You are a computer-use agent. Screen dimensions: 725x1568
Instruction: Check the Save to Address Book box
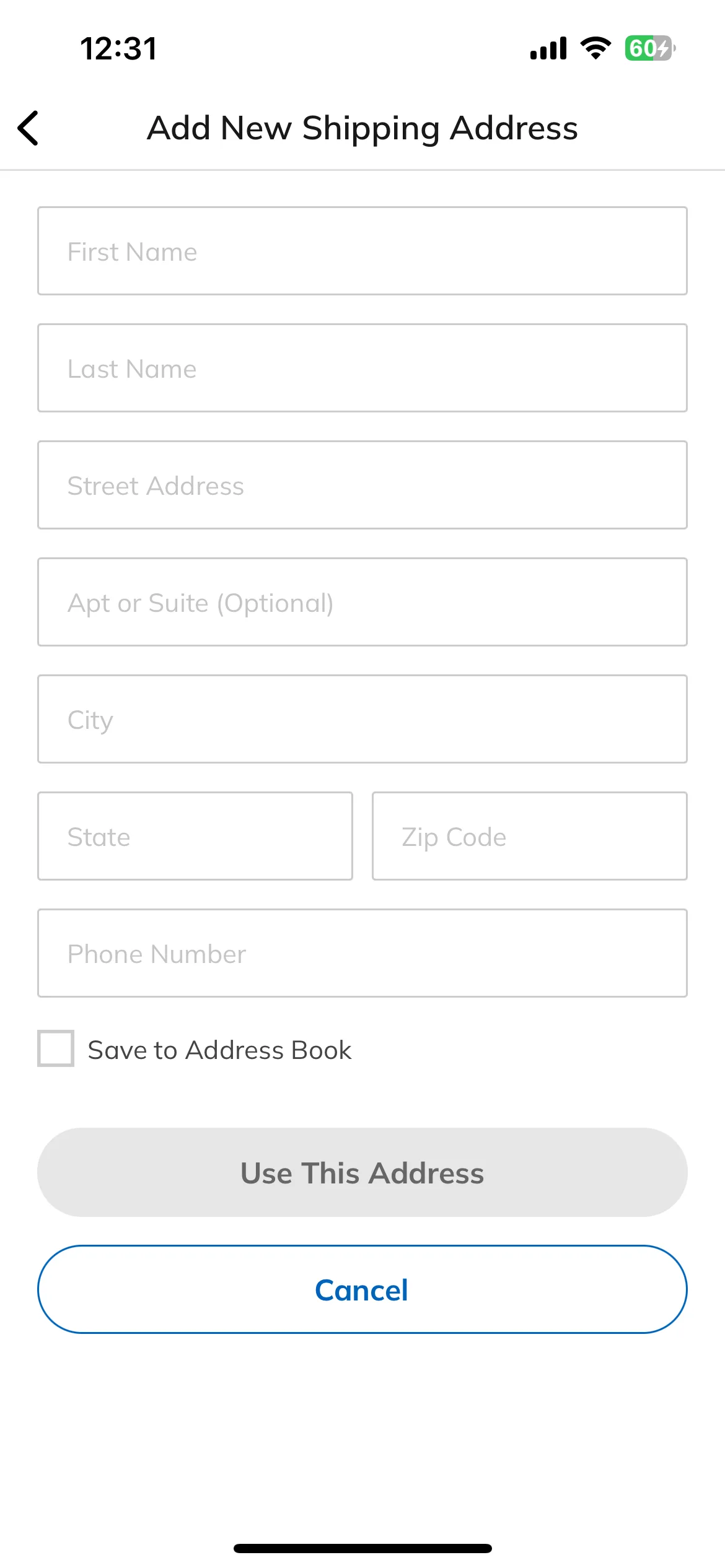click(x=56, y=1048)
